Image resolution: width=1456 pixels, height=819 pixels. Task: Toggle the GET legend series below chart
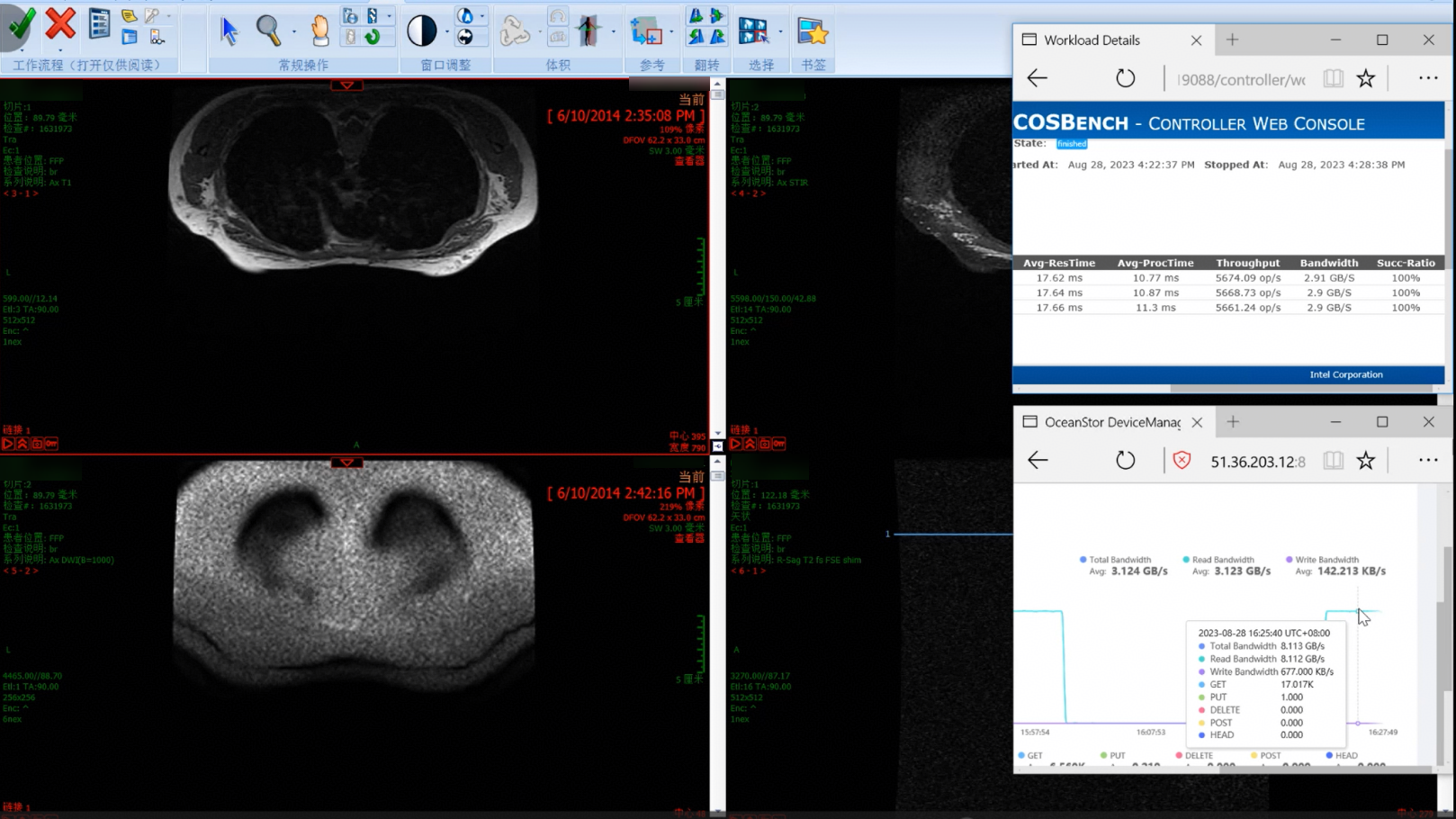point(1030,756)
